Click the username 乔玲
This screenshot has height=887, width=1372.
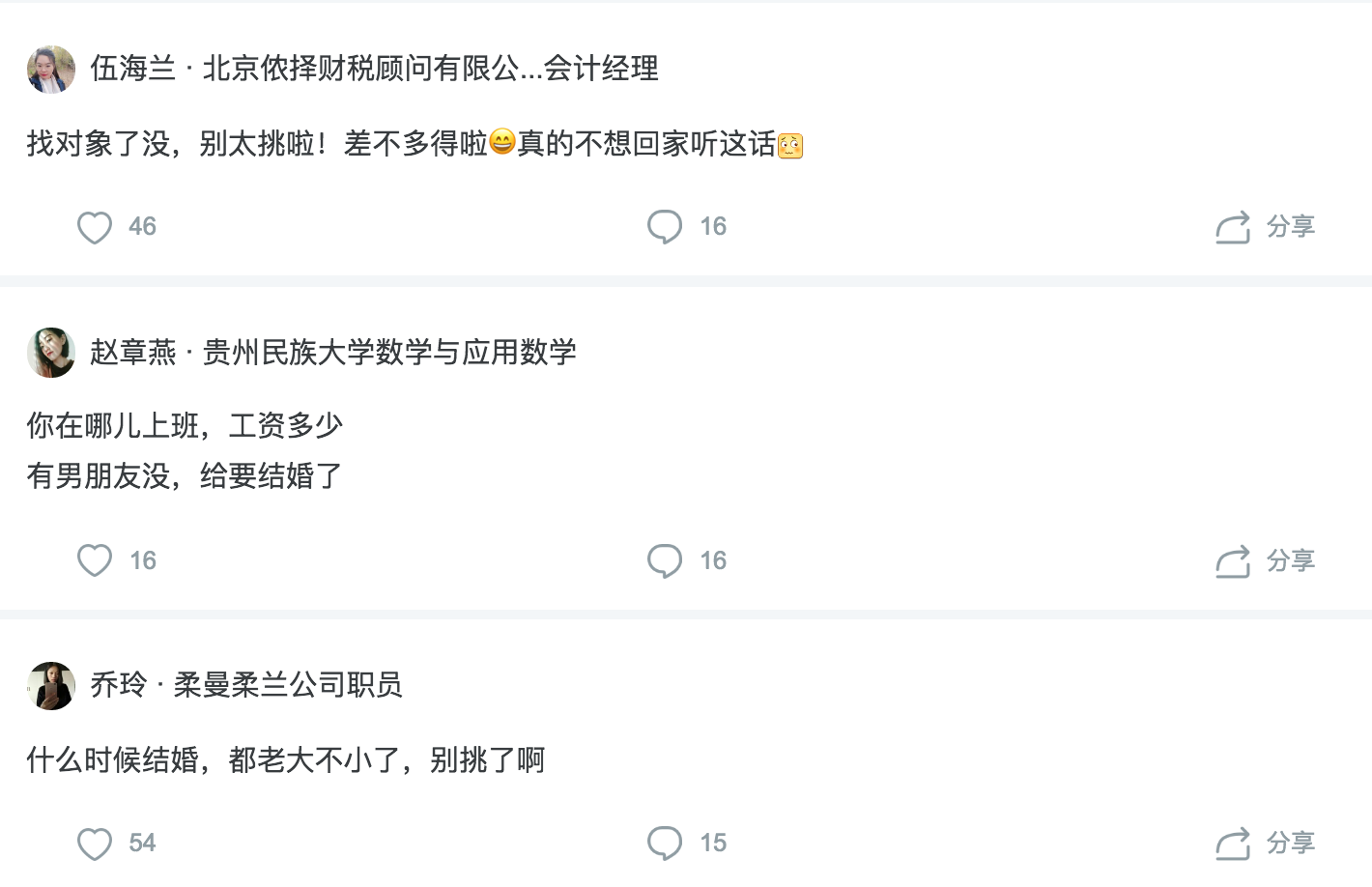[x=119, y=685]
